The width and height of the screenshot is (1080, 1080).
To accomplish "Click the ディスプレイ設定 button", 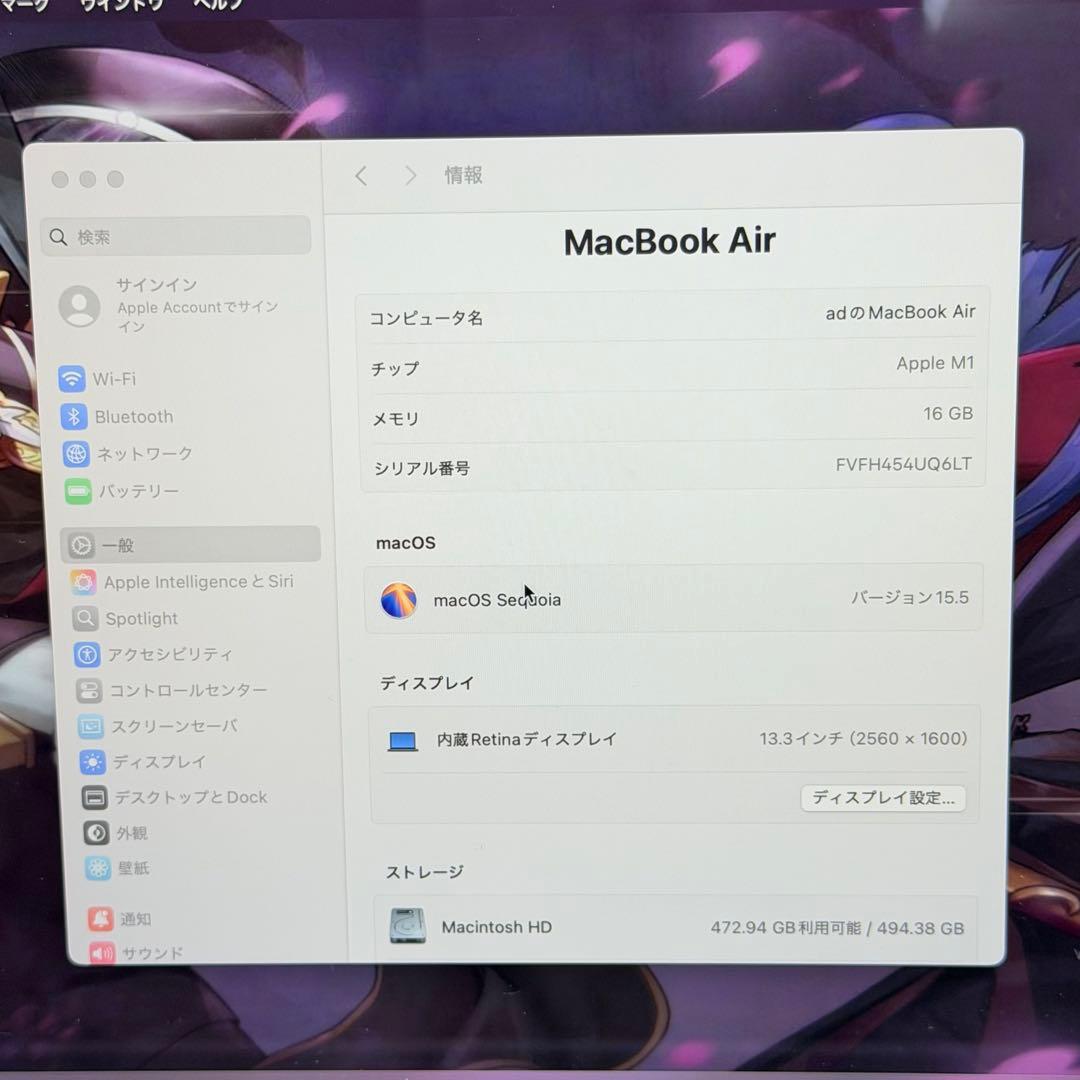I will pyautogui.click(x=882, y=798).
